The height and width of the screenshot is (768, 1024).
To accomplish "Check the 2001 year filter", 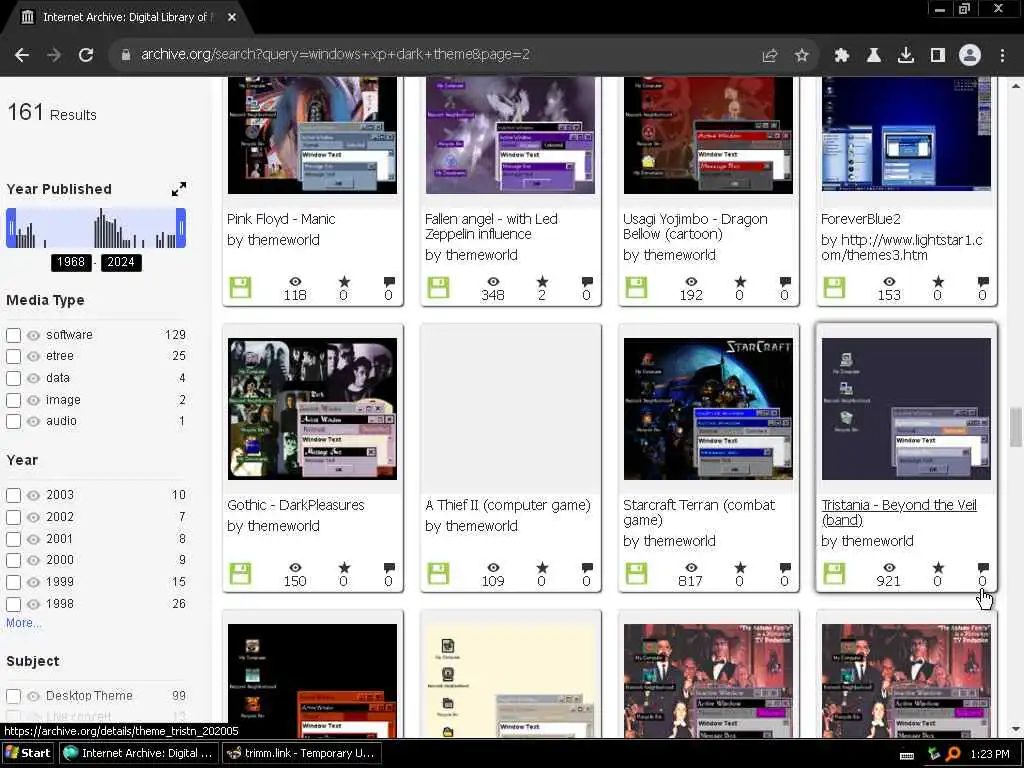I will pyautogui.click(x=14, y=539).
